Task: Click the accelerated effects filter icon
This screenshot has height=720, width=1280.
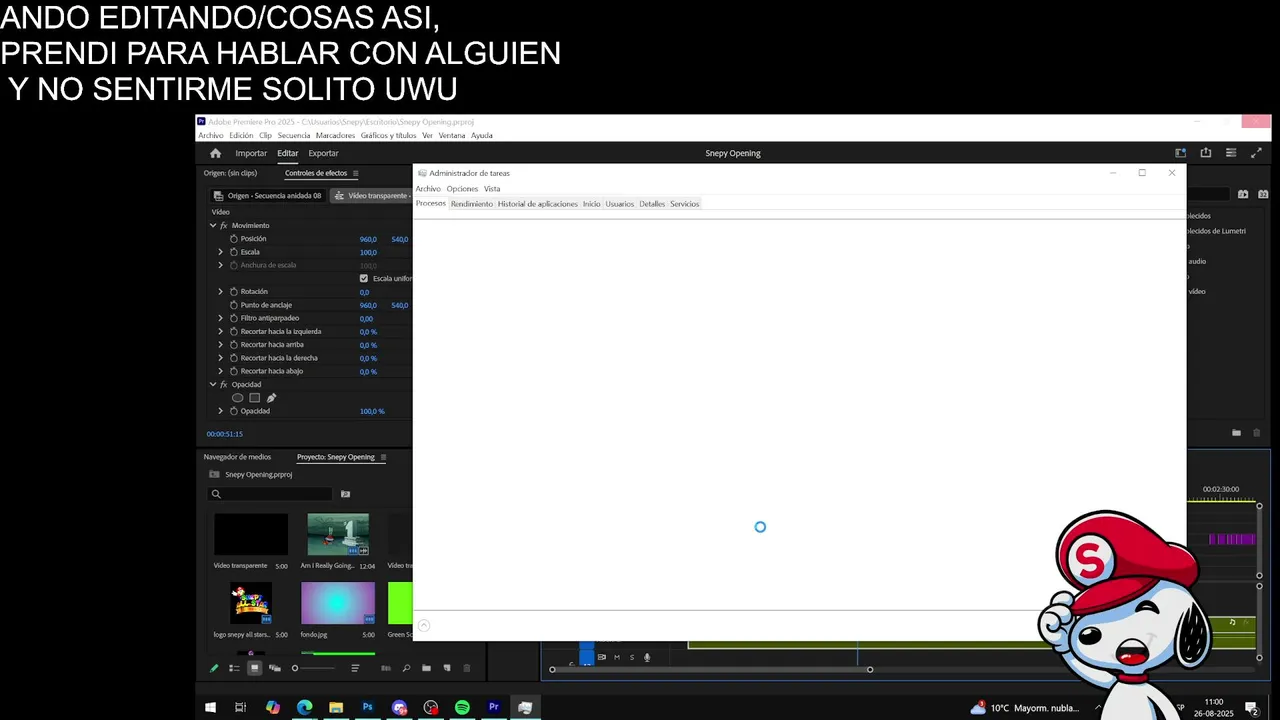Action: 1243,194
